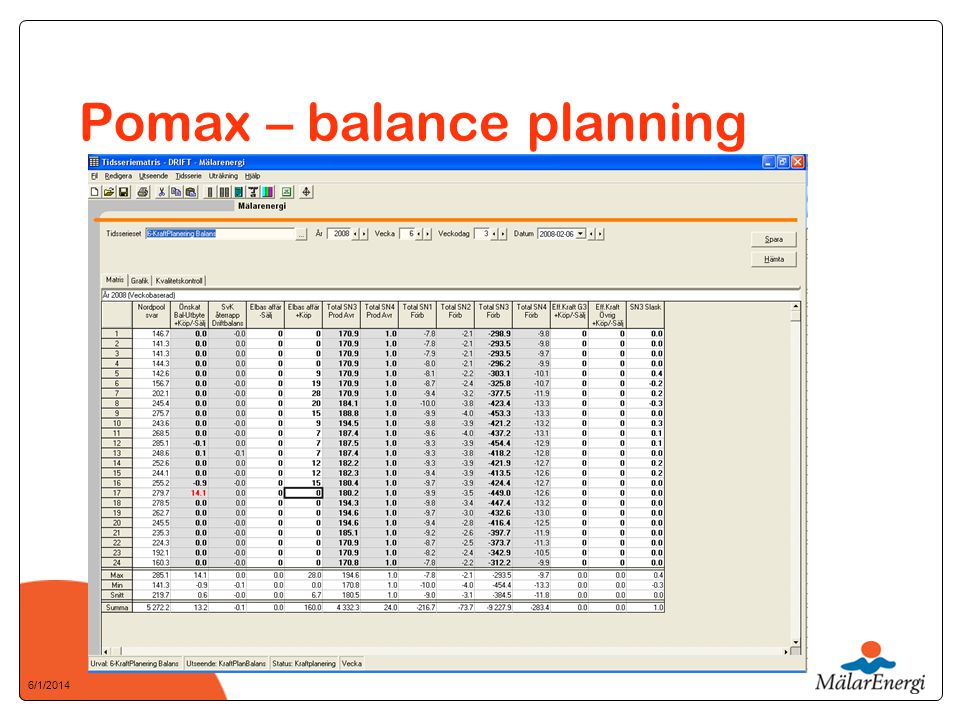Open the Hjälp menu

[x=252, y=176]
